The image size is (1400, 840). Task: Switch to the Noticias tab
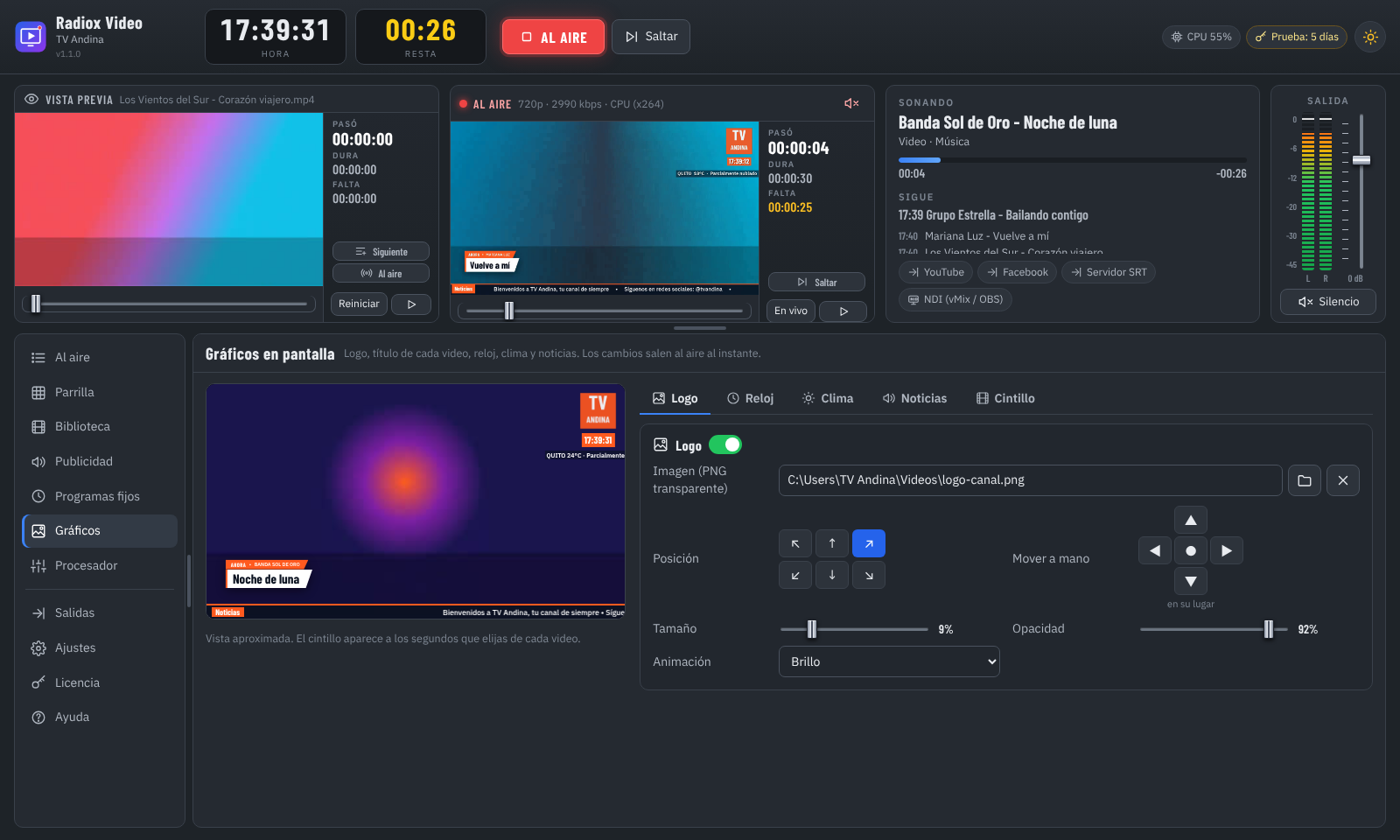[x=914, y=398]
